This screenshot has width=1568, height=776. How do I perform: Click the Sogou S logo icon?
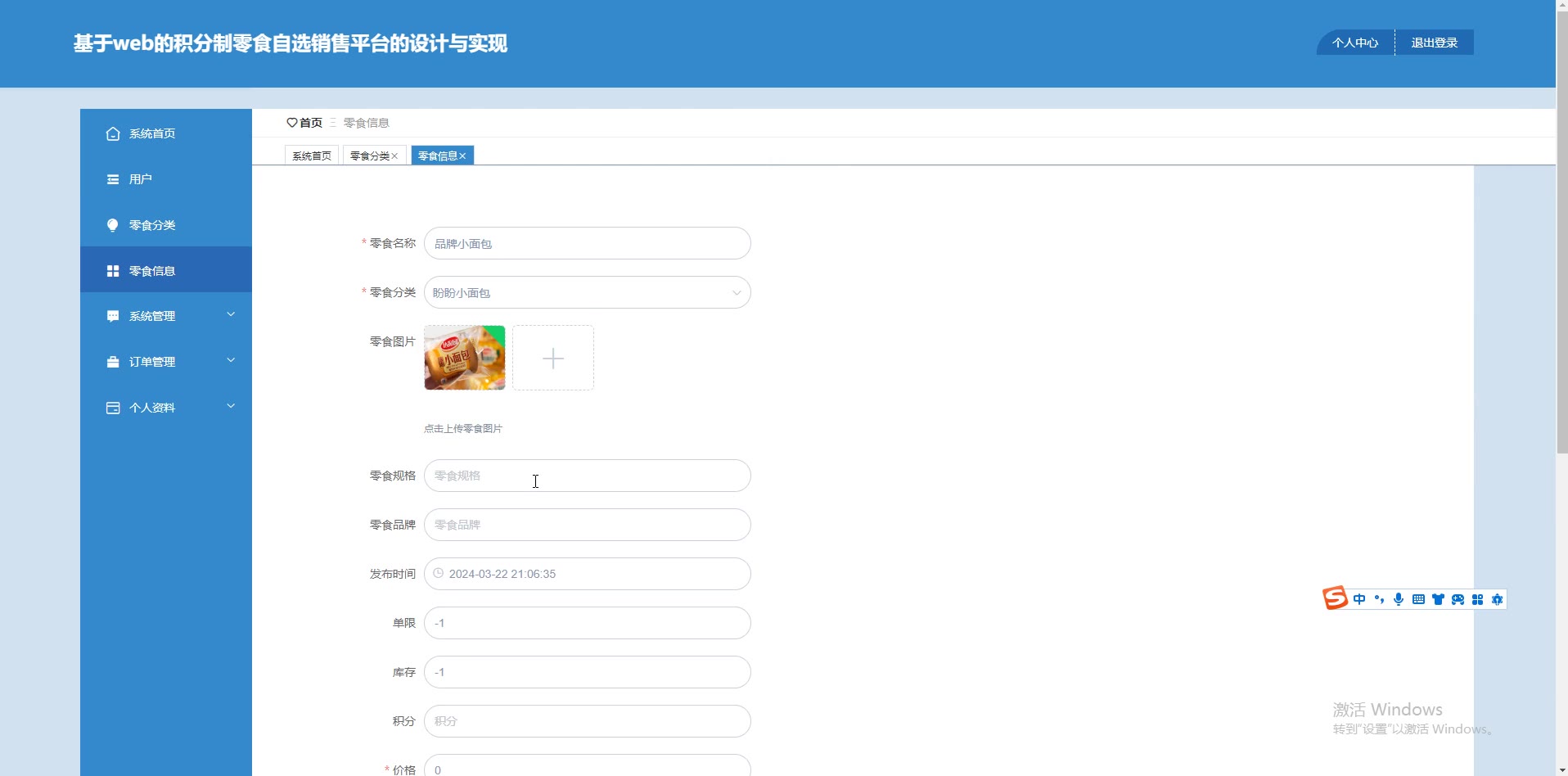coord(1335,598)
